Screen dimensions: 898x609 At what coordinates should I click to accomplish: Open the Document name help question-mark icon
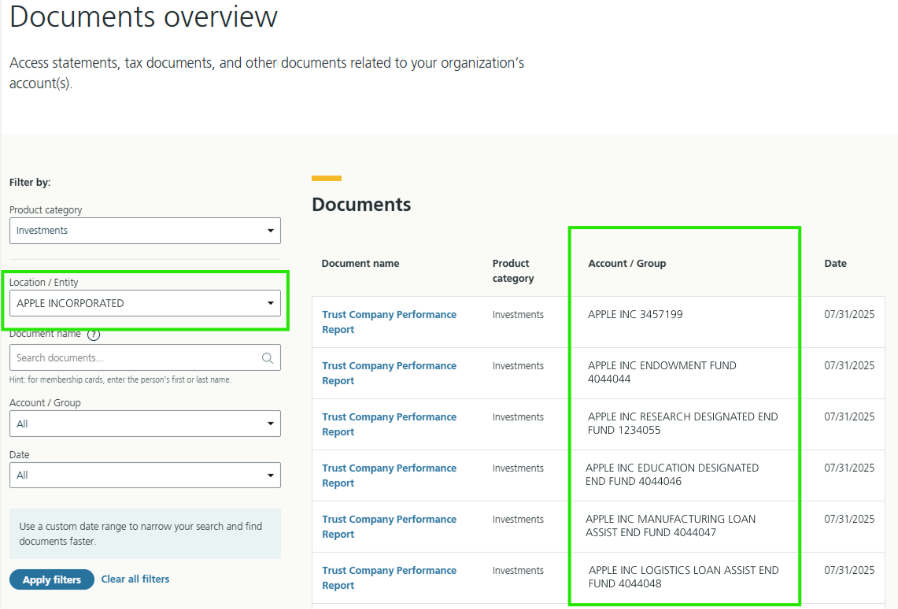click(x=93, y=335)
